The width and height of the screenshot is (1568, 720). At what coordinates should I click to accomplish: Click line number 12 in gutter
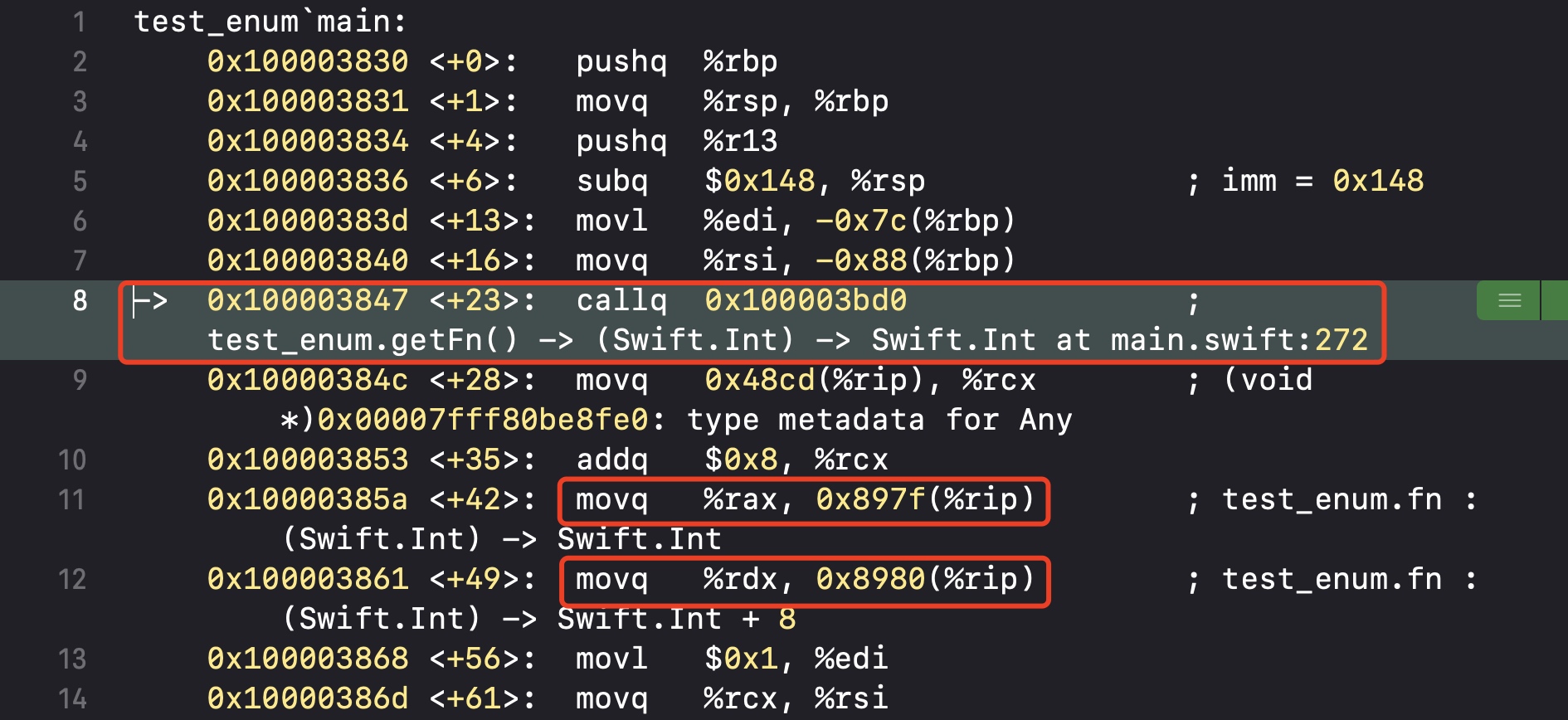[x=72, y=579]
